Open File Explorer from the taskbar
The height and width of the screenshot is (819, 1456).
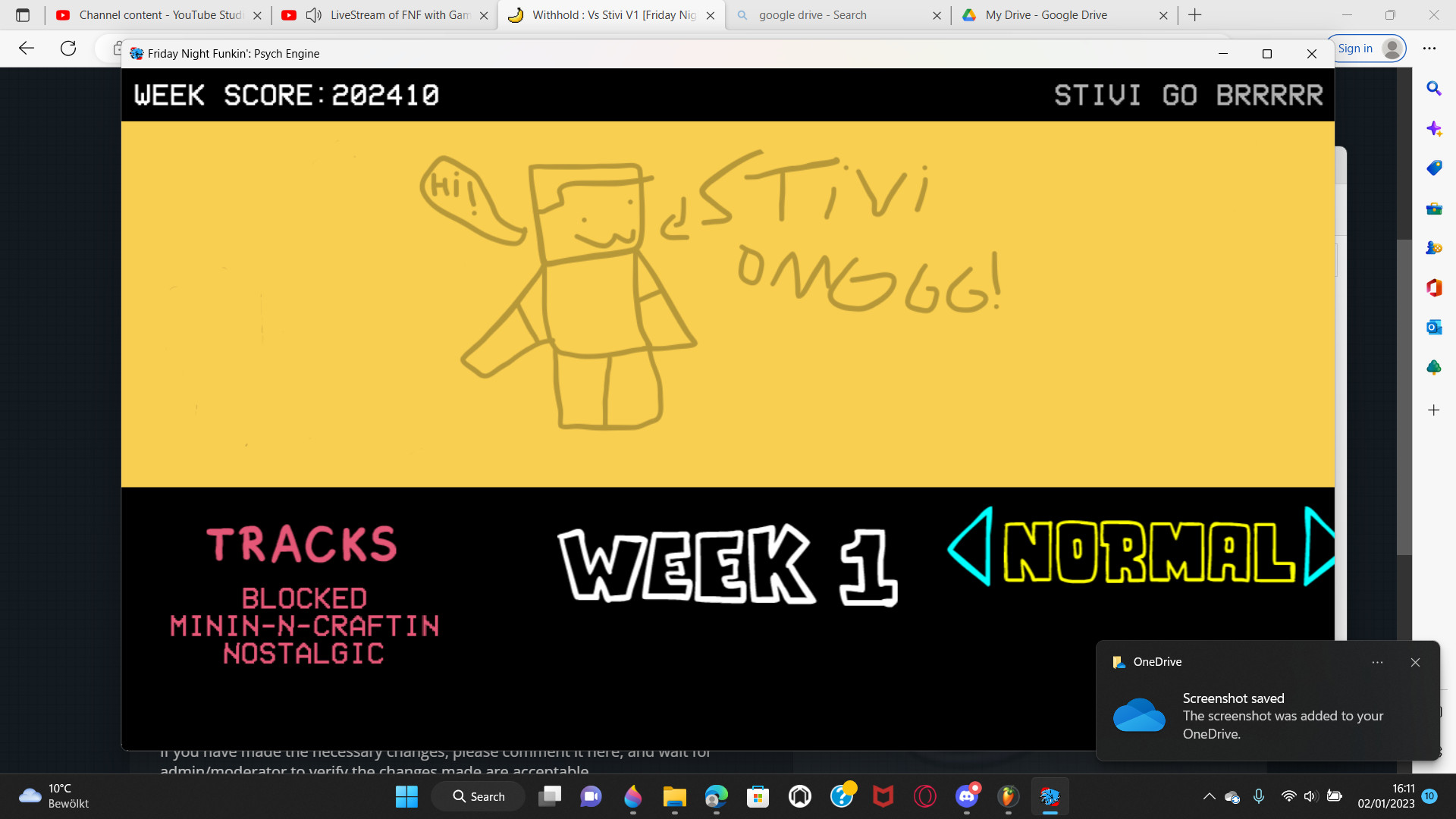point(675,796)
